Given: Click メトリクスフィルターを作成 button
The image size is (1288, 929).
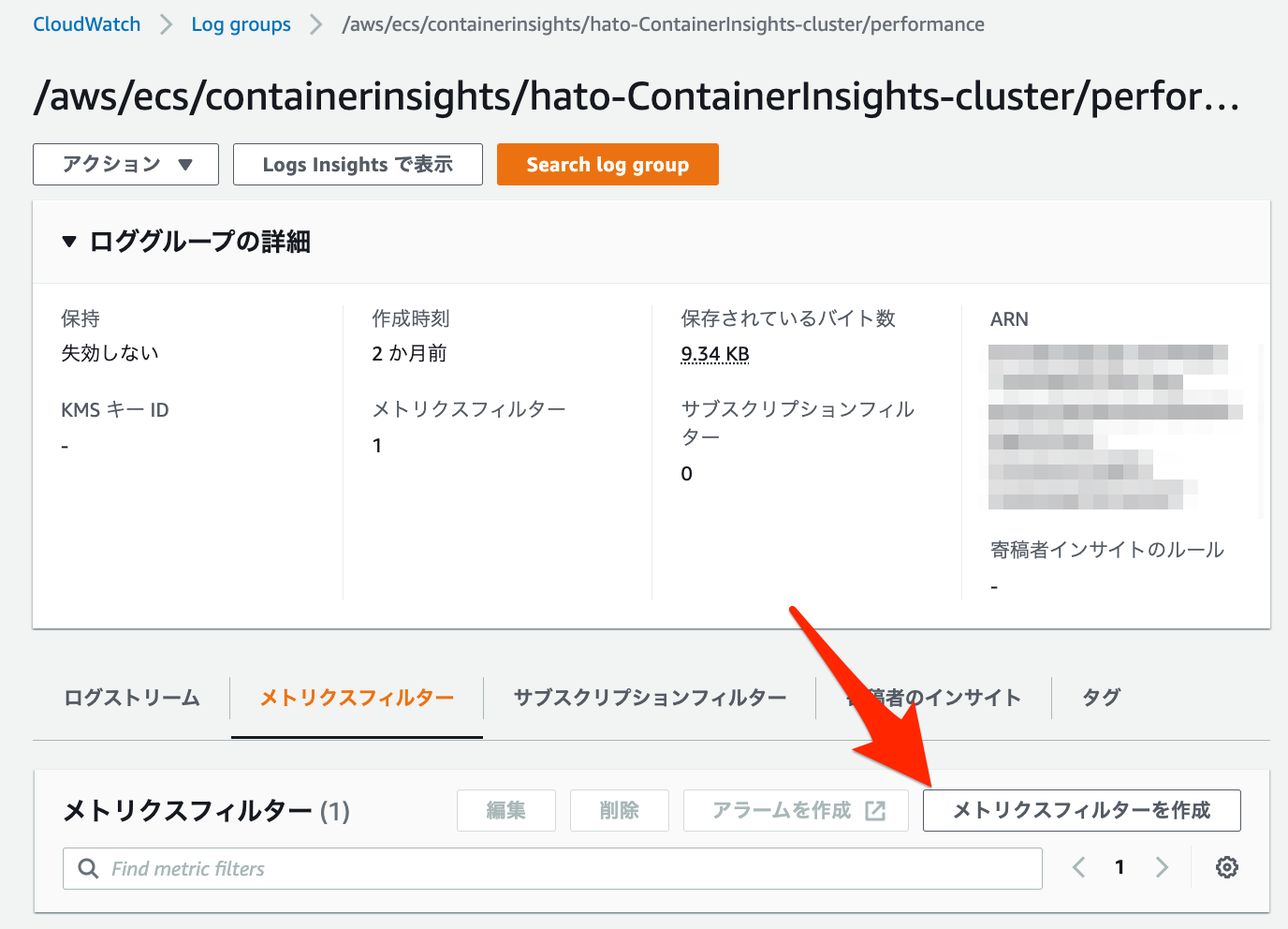Looking at the screenshot, I should (x=1081, y=810).
